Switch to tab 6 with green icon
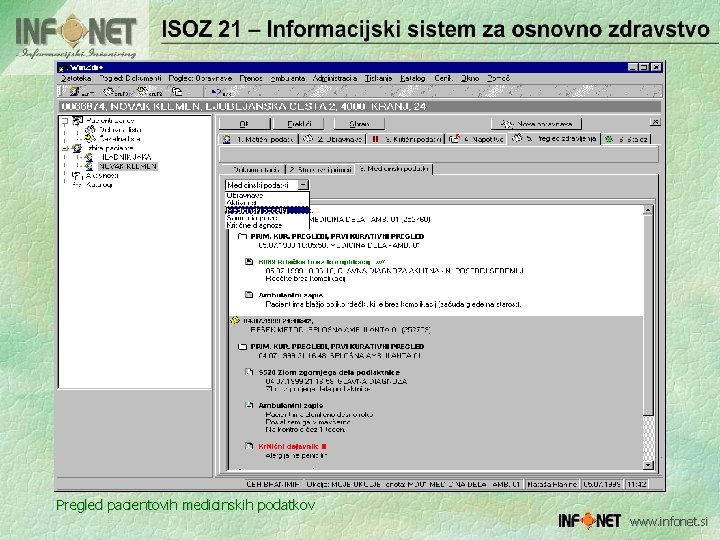The image size is (720, 540). coord(626,139)
